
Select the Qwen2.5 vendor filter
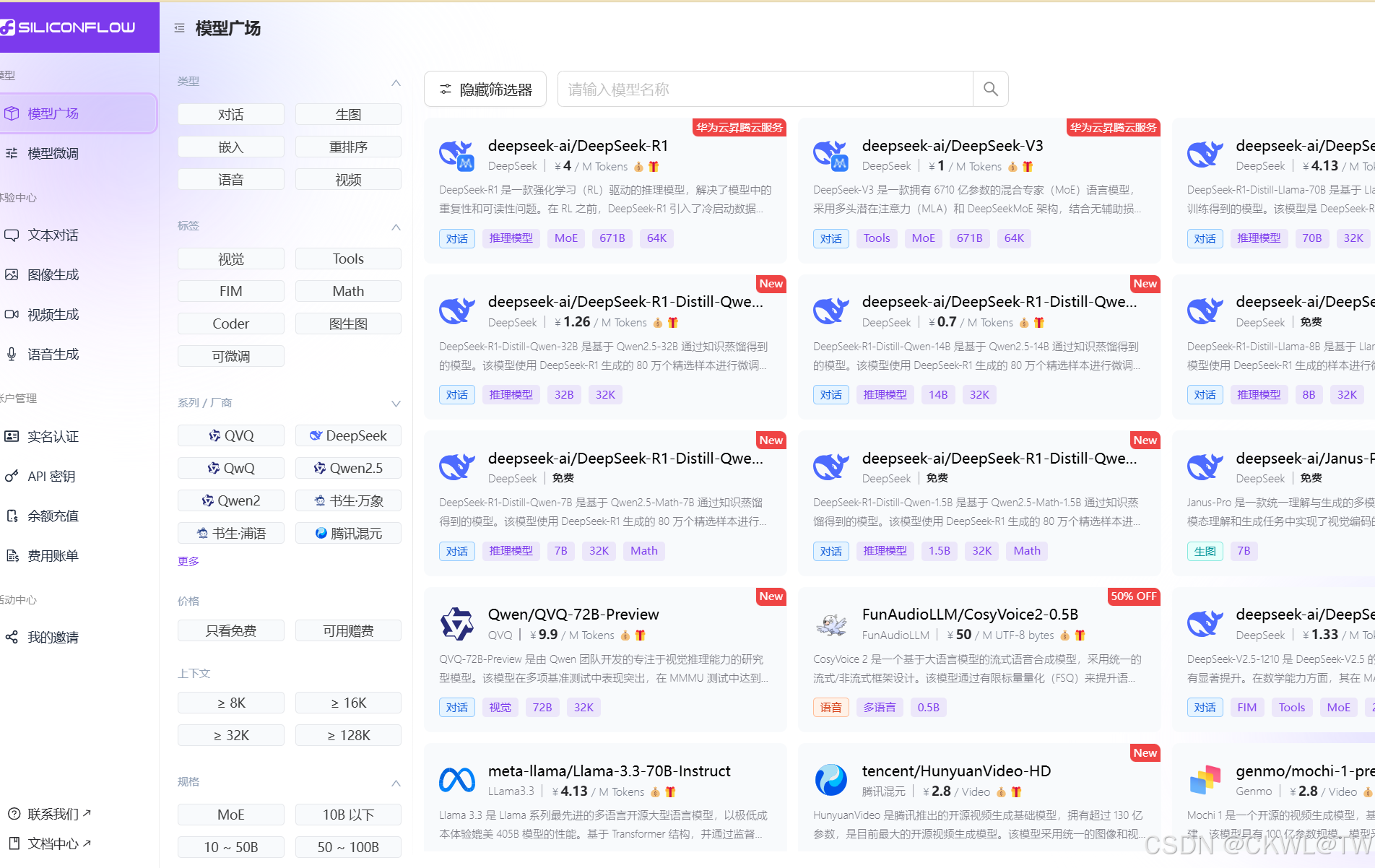point(348,468)
